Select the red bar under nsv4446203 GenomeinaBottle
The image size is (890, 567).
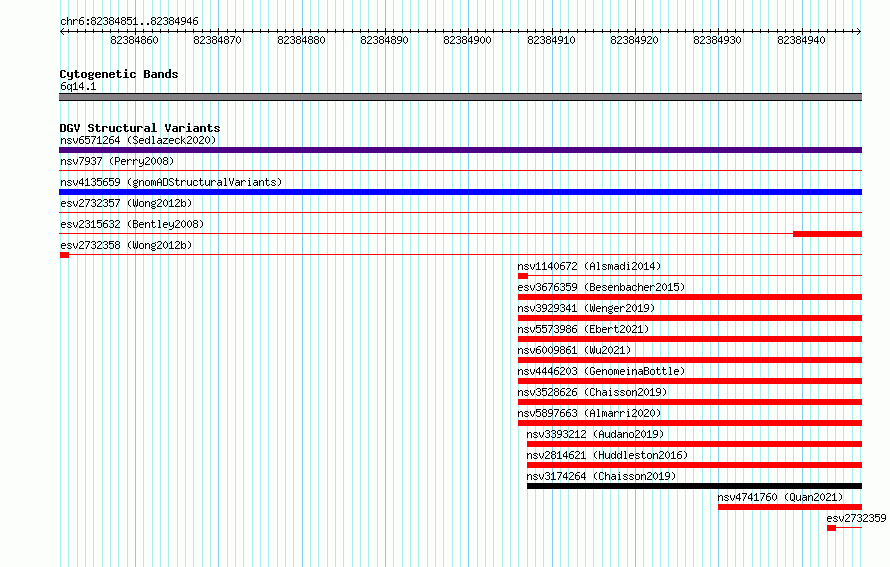click(x=690, y=381)
